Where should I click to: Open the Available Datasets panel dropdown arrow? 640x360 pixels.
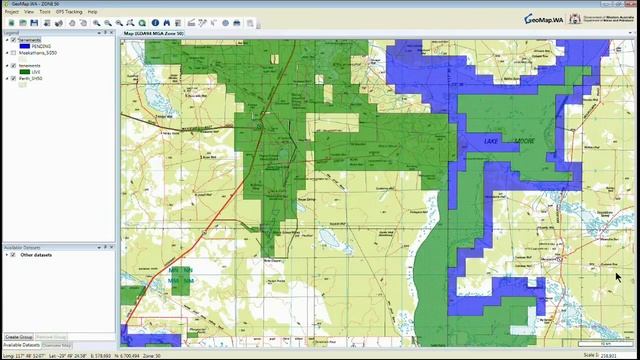point(99,247)
